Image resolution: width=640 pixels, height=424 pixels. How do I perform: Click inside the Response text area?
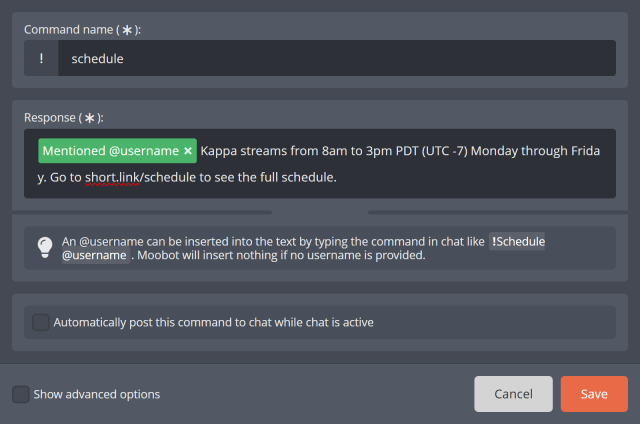[x=320, y=164]
